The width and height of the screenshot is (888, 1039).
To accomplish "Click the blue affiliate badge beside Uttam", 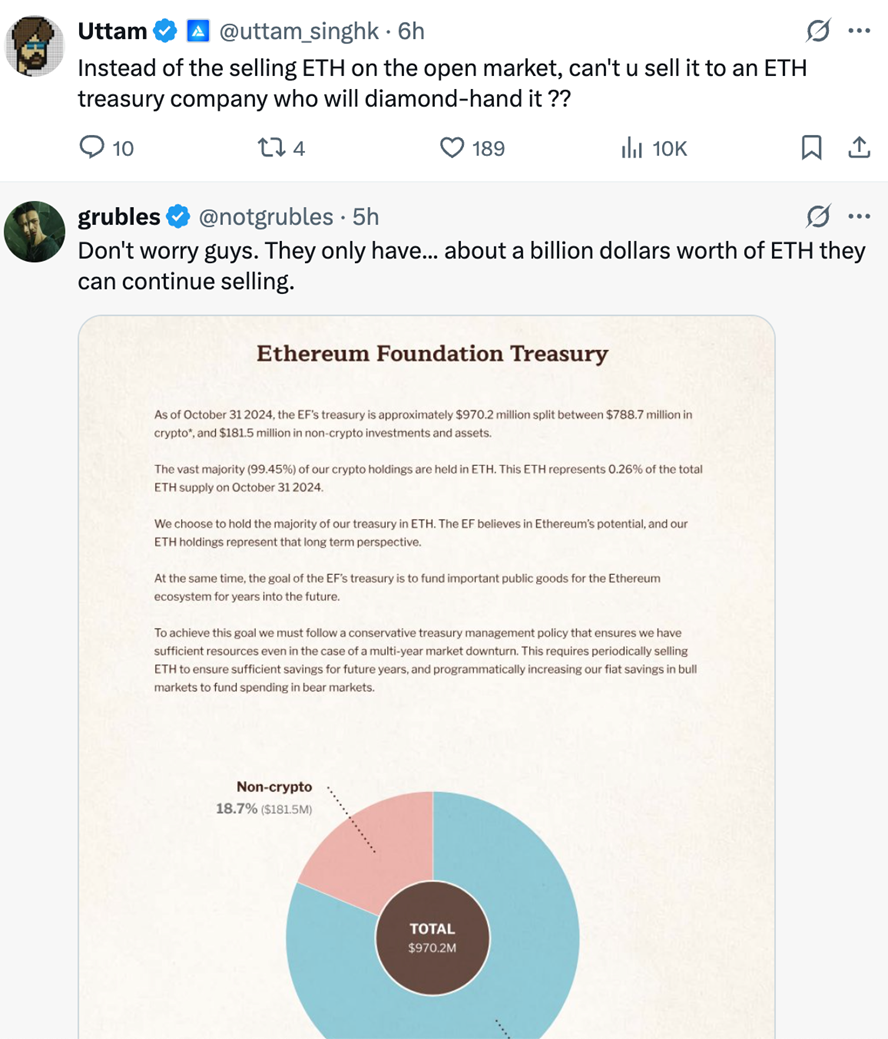I will (x=198, y=32).
